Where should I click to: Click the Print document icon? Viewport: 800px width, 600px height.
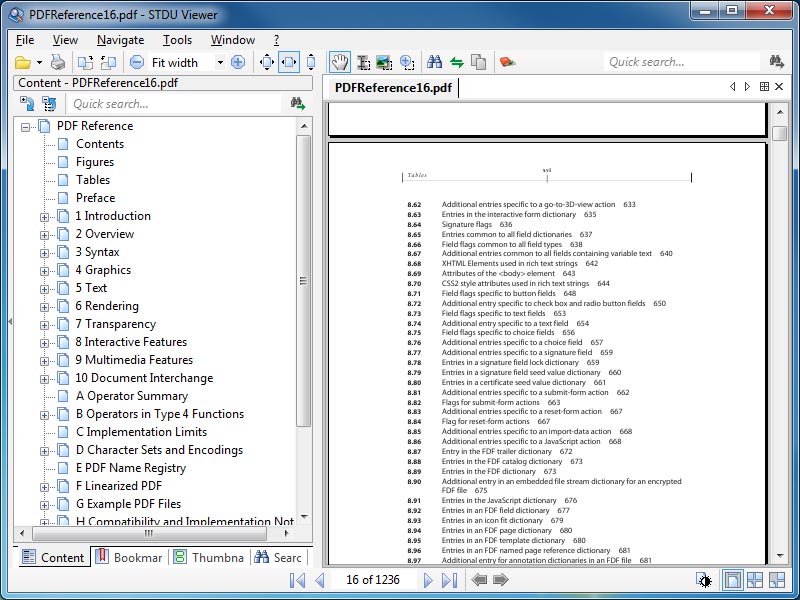(57, 62)
